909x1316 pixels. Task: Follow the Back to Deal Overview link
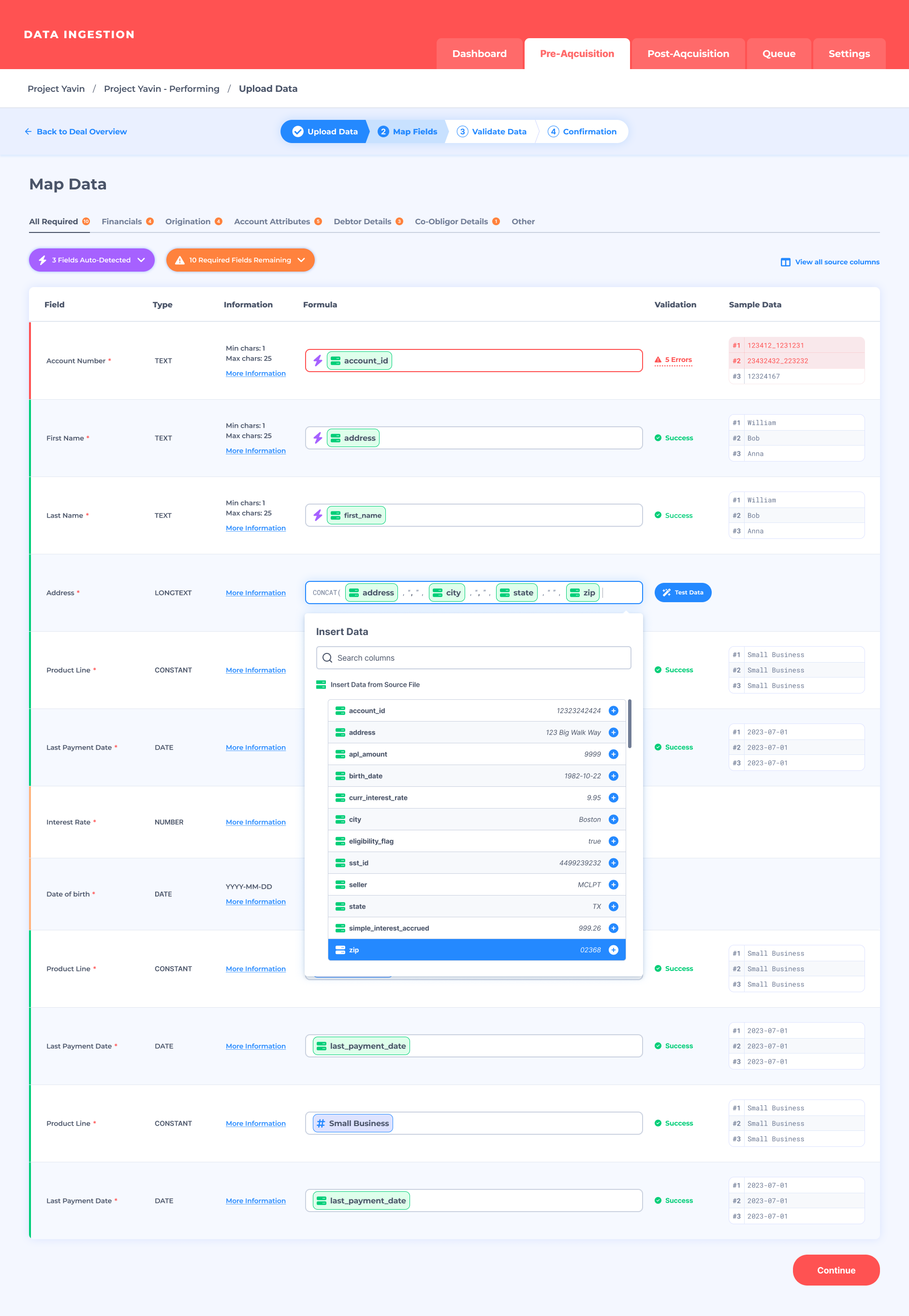(76, 131)
